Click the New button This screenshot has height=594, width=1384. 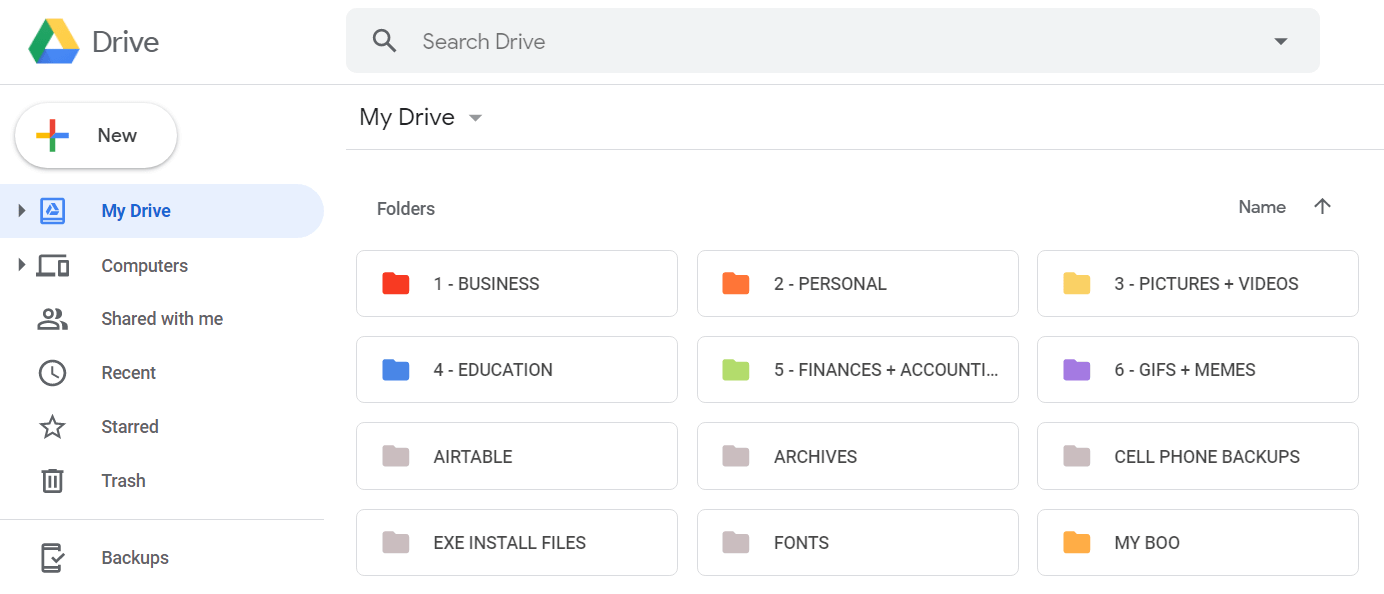coord(95,134)
